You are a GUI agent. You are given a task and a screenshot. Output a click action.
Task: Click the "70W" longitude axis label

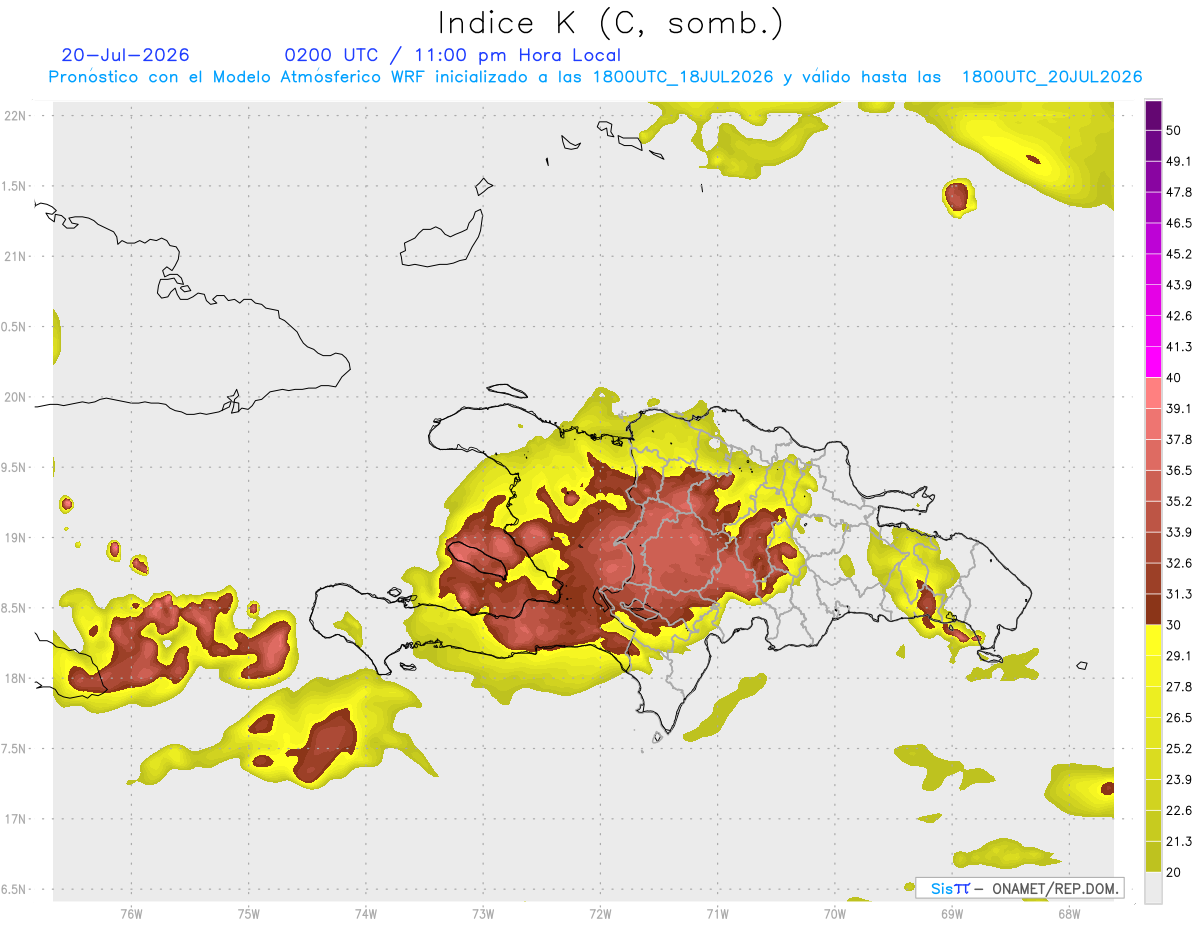coord(834,914)
